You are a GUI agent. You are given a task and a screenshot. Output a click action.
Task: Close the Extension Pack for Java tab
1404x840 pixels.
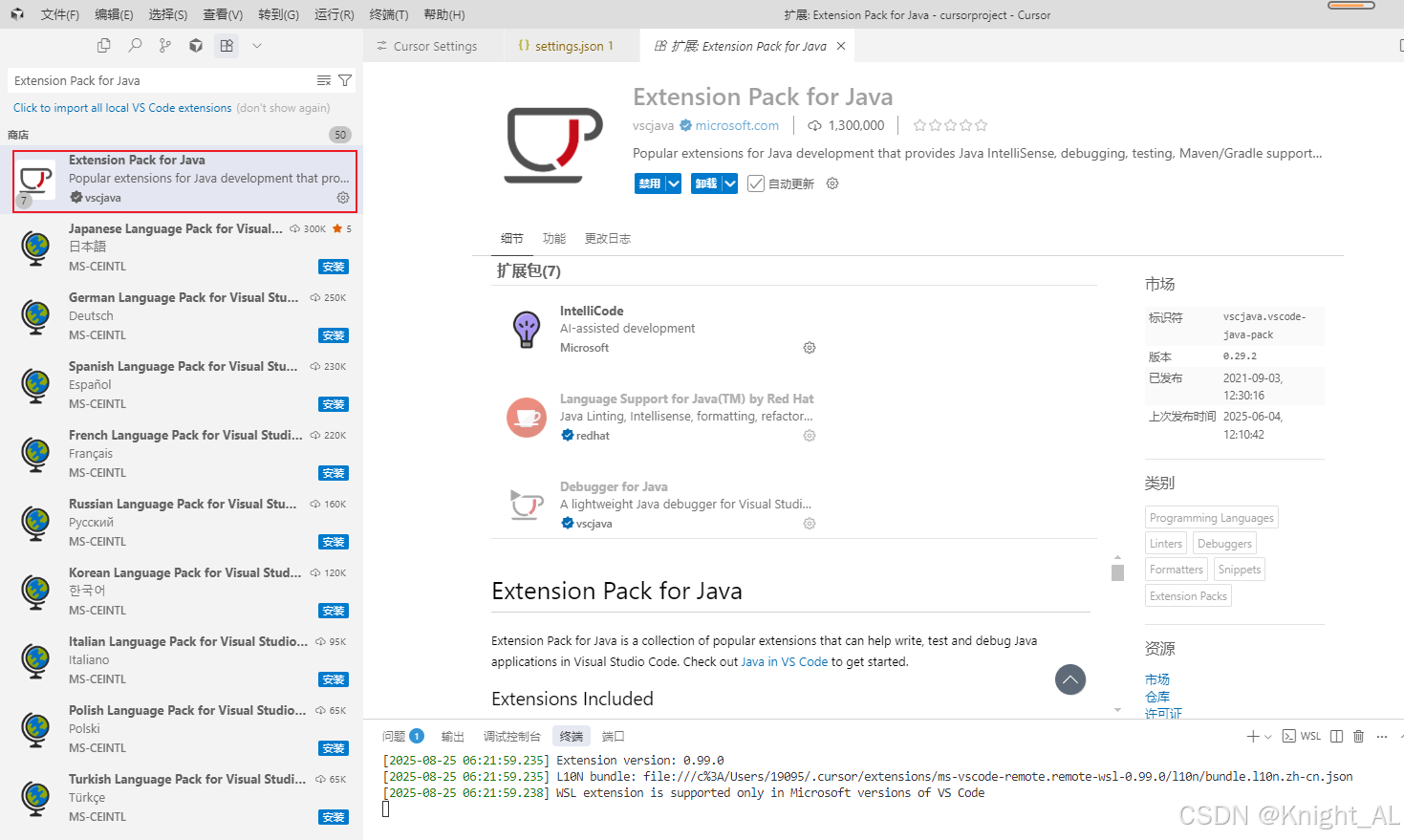click(841, 46)
